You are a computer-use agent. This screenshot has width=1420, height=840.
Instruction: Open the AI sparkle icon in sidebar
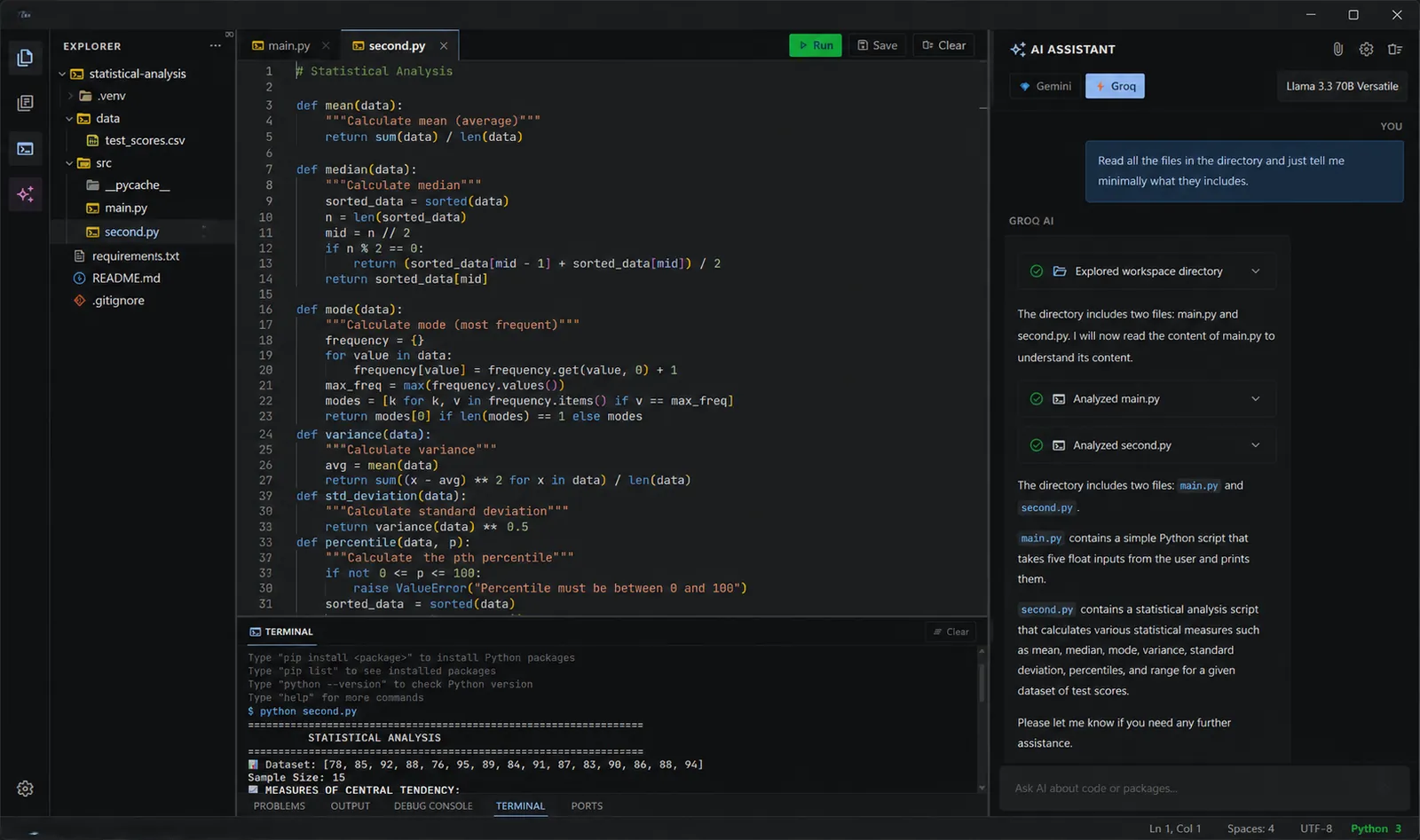click(x=25, y=193)
